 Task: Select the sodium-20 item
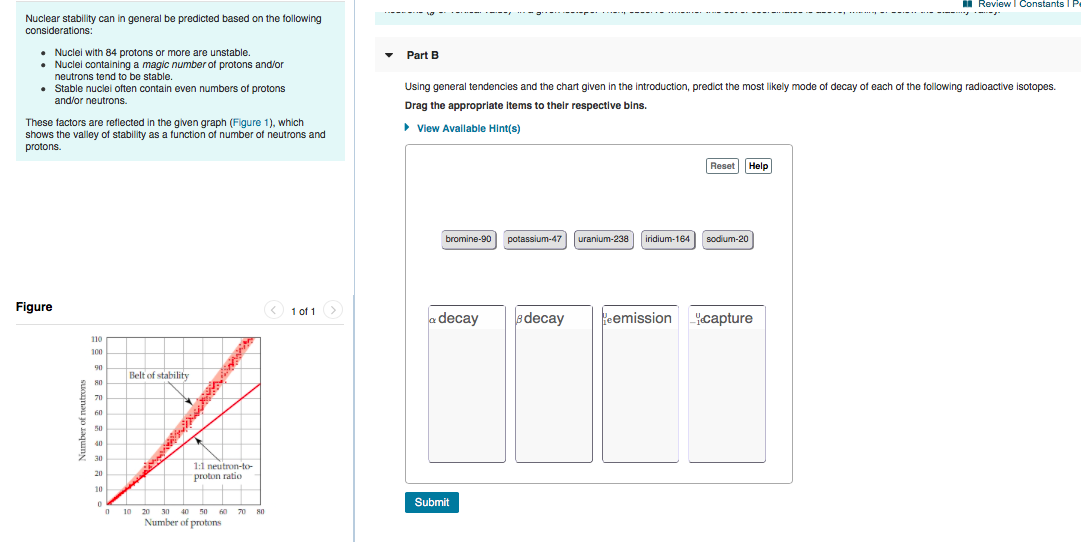[x=727, y=239]
